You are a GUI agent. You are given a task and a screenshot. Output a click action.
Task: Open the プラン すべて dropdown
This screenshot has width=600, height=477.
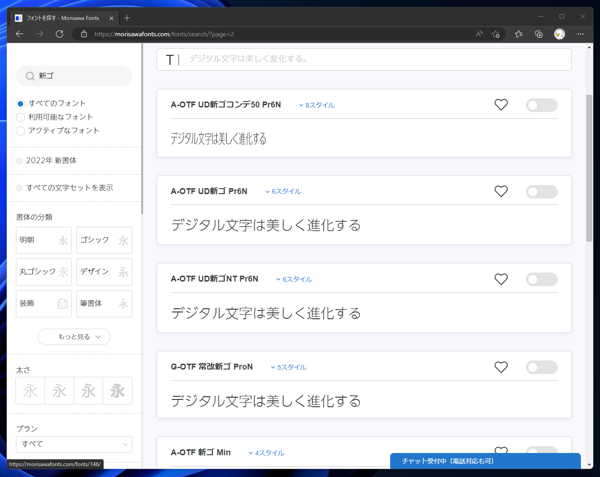tap(74, 444)
